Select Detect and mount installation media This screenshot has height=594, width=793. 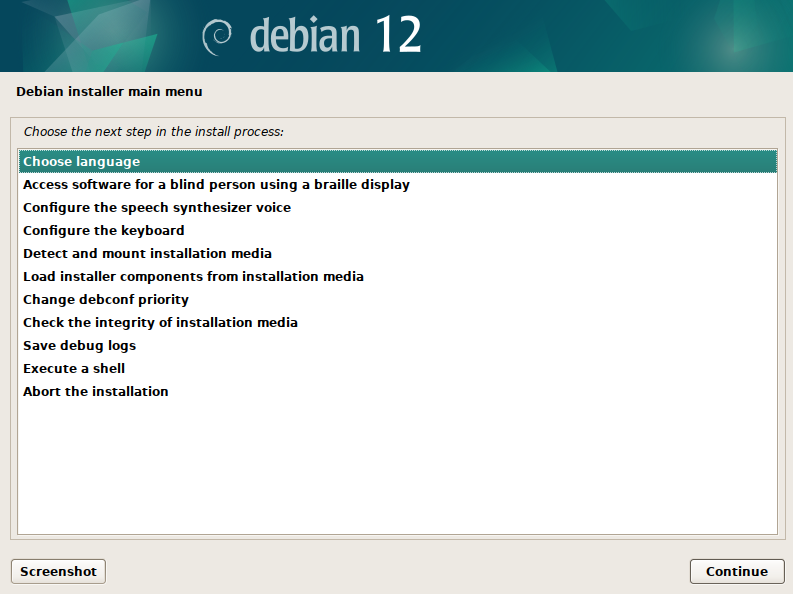[398, 253]
